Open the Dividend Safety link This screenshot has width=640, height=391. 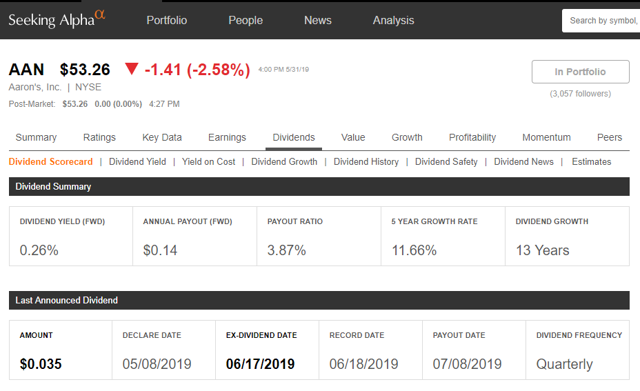tap(446, 162)
